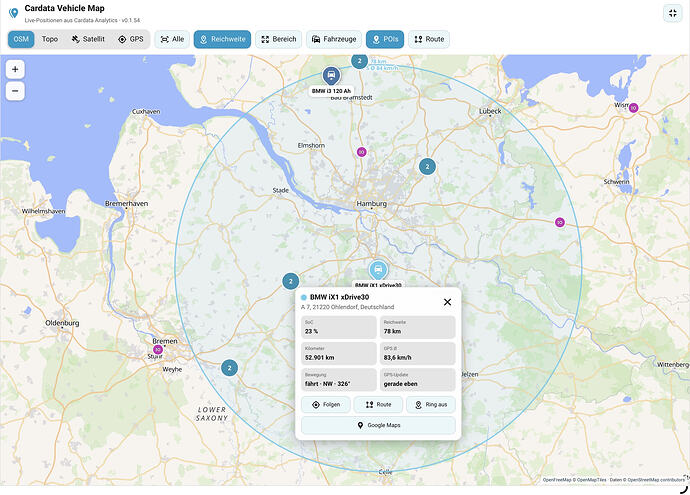Click the Route toolbar button
The height and width of the screenshot is (495, 690).
(x=429, y=39)
